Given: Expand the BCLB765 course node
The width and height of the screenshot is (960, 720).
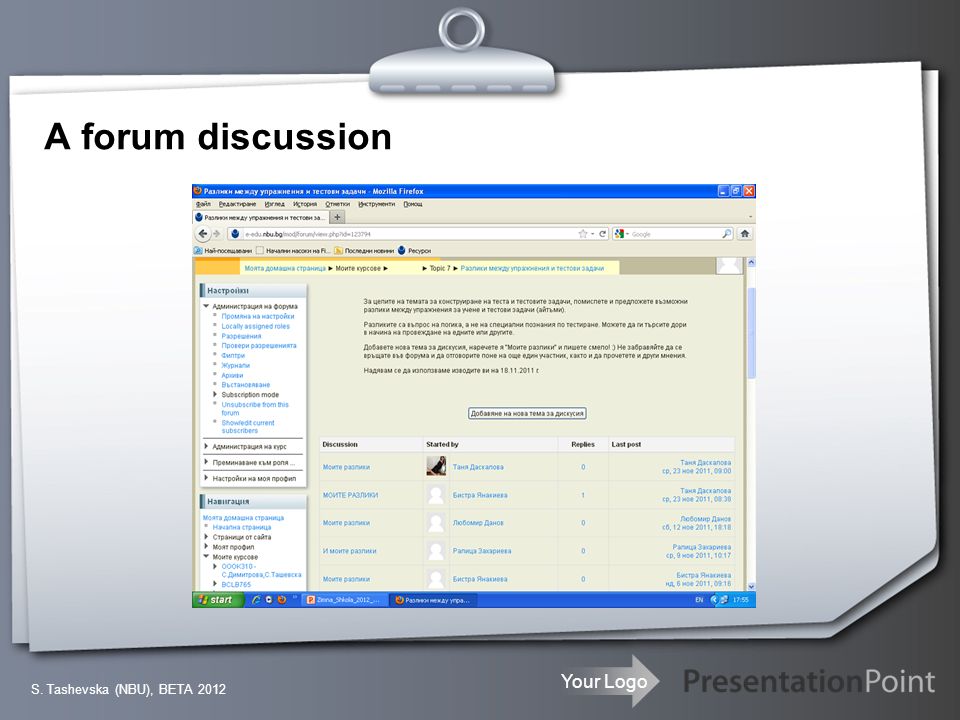Looking at the screenshot, I should coord(215,584).
